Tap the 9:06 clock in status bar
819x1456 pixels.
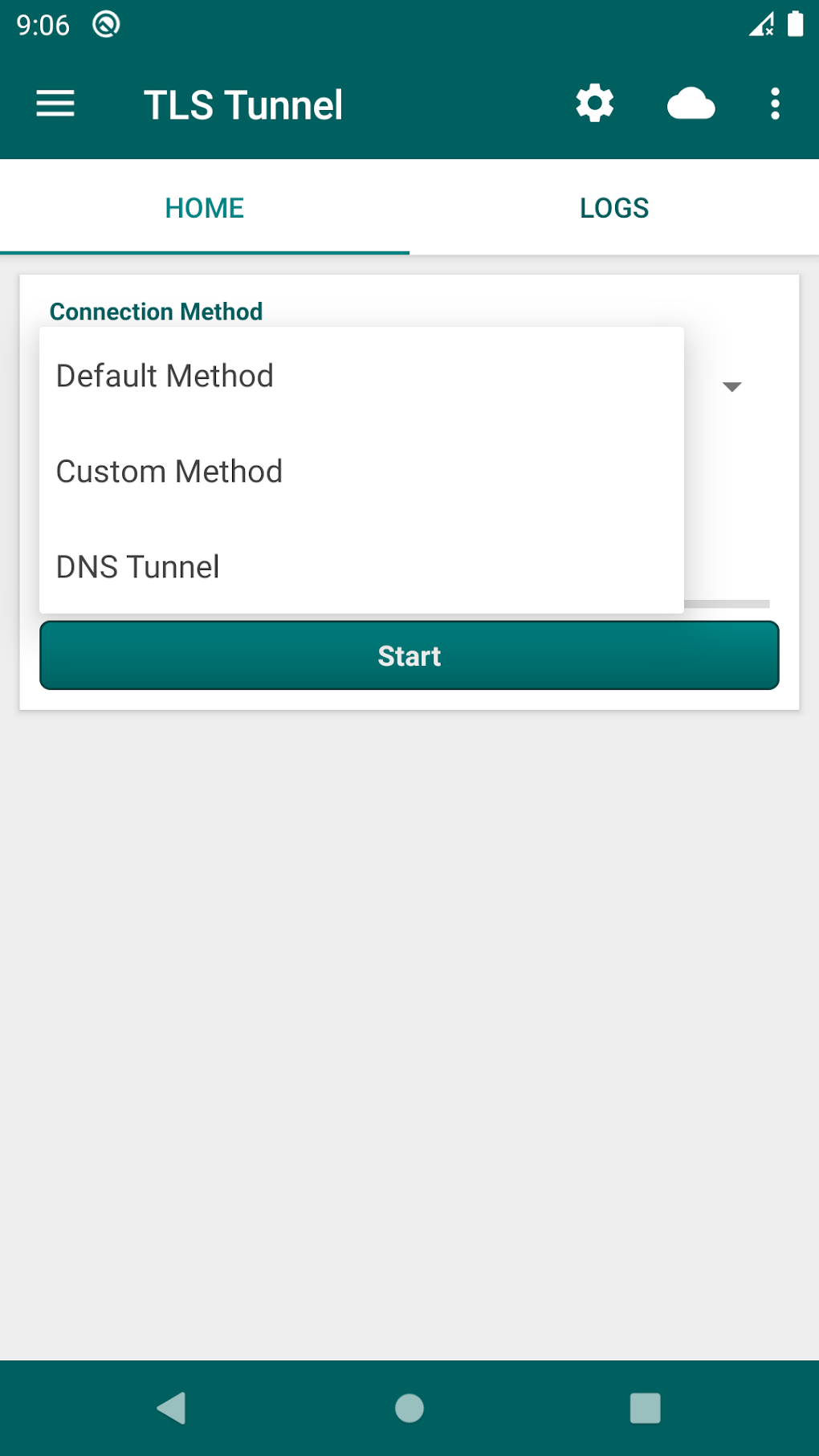[x=43, y=26]
